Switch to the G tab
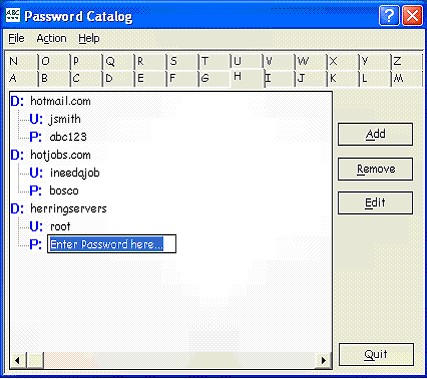The width and height of the screenshot is (427, 379). point(214,79)
